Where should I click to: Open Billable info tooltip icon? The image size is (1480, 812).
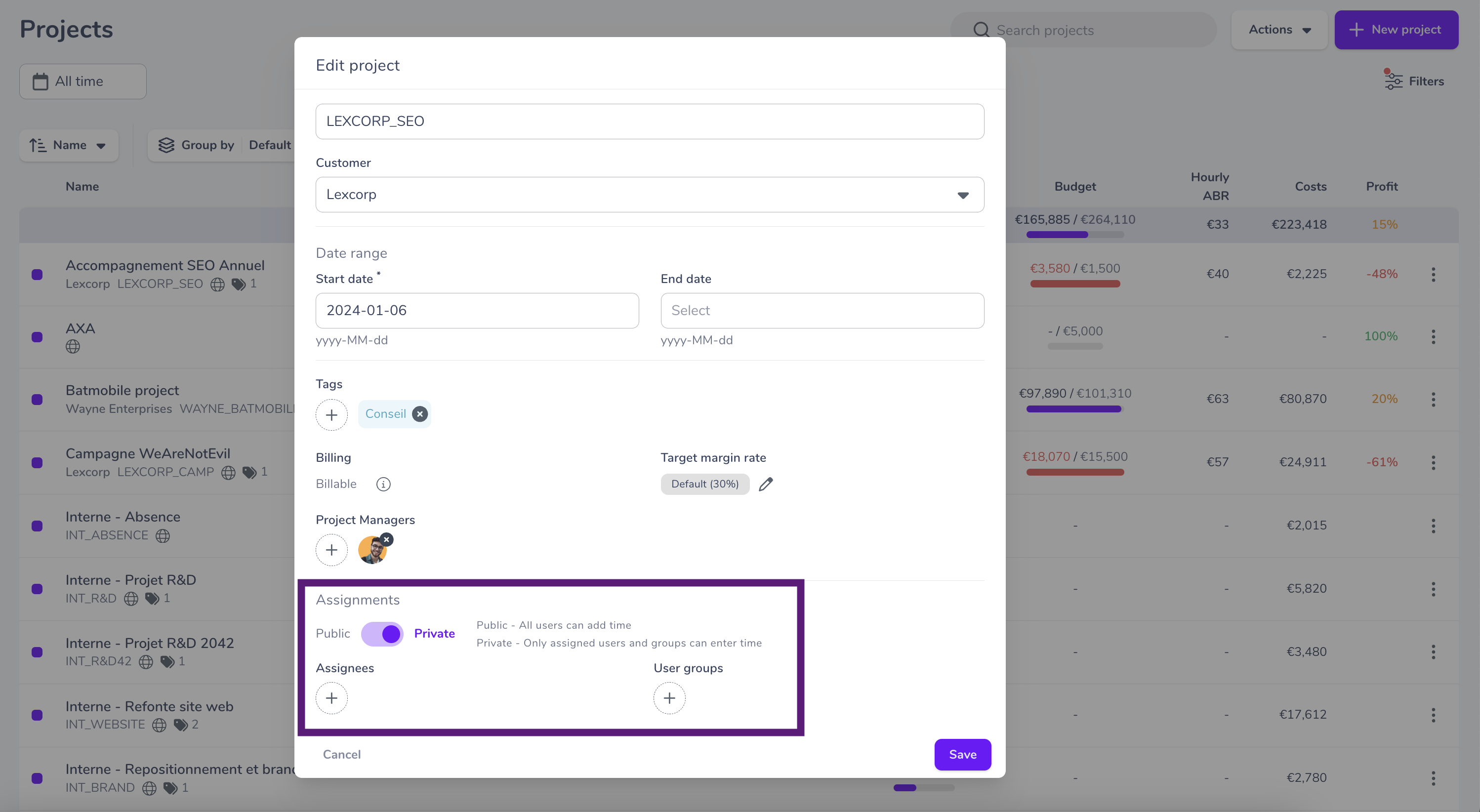[x=383, y=484]
